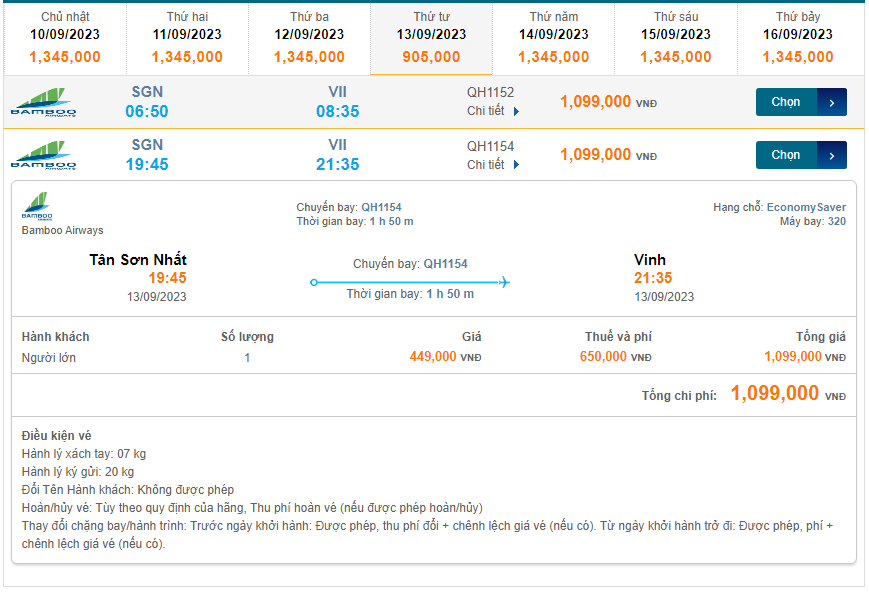The image size is (869, 594).
Task: Click the Tổng chi phí total amount 1,099,000
Action: coord(775,394)
